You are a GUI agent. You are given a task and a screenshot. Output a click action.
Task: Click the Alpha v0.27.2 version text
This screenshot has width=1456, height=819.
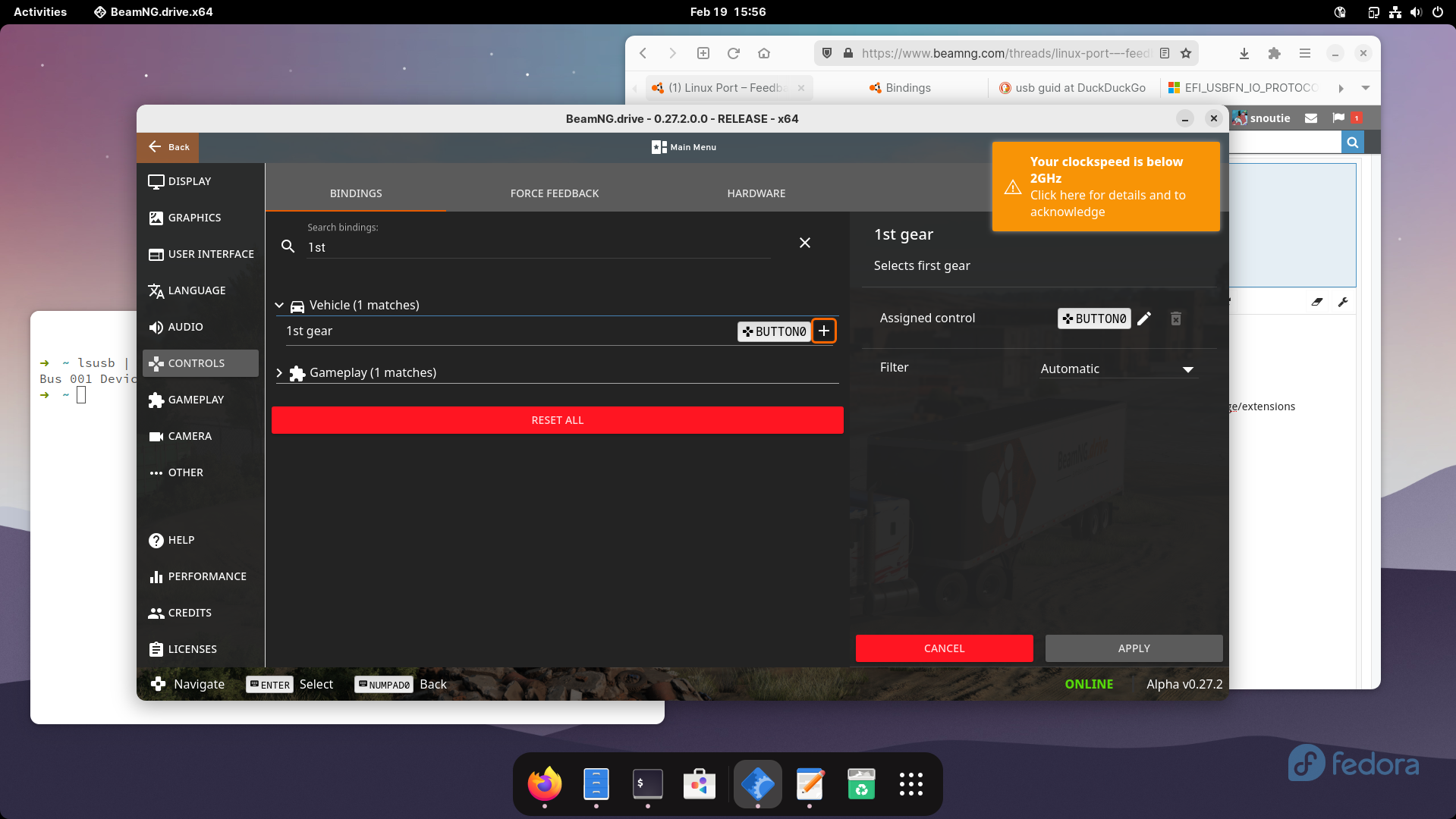[x=1184, y=684]
